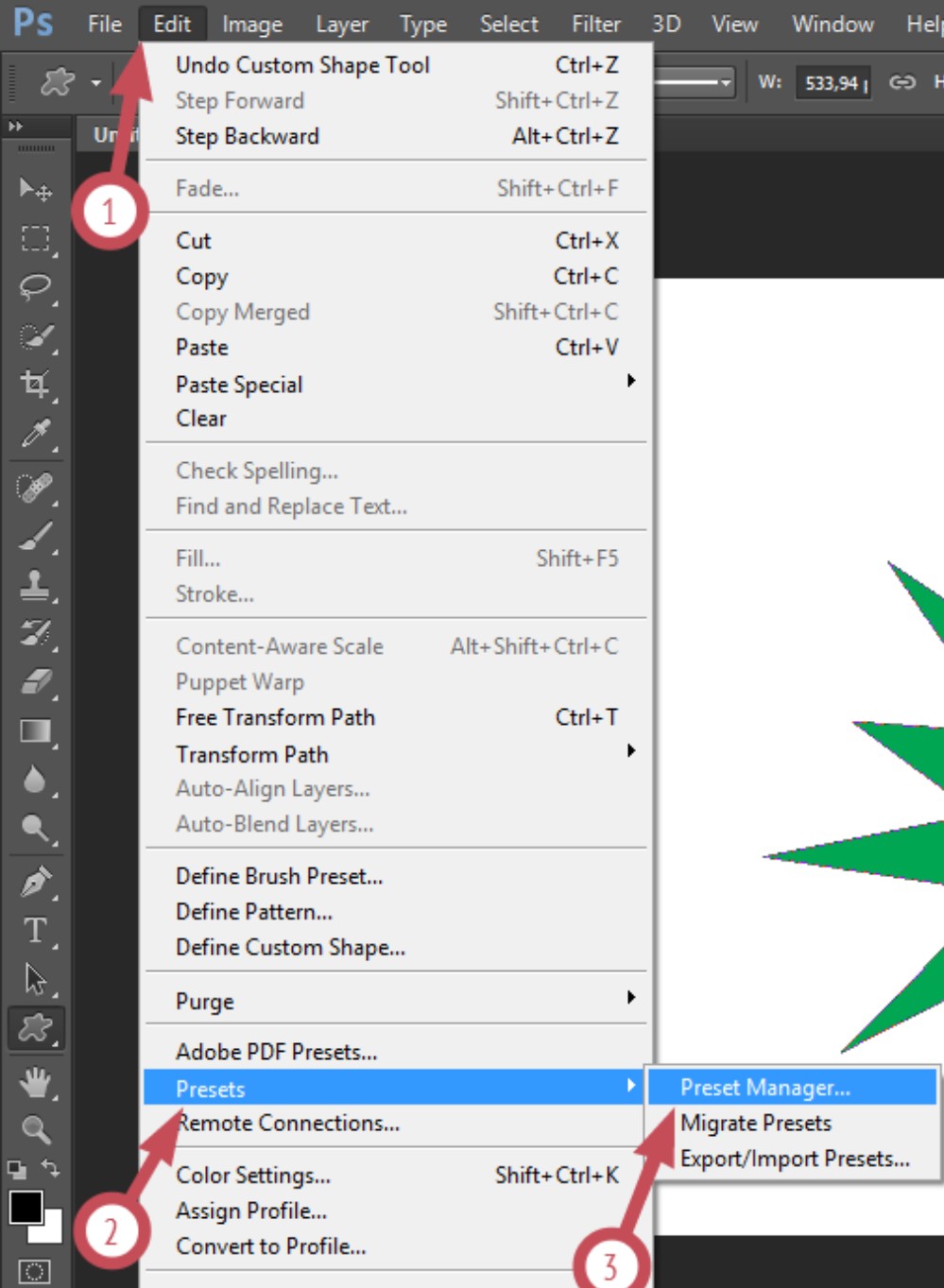944x1288 pixels.
Task: Swap foreground and background colors
Action: tap(51, 1169)
